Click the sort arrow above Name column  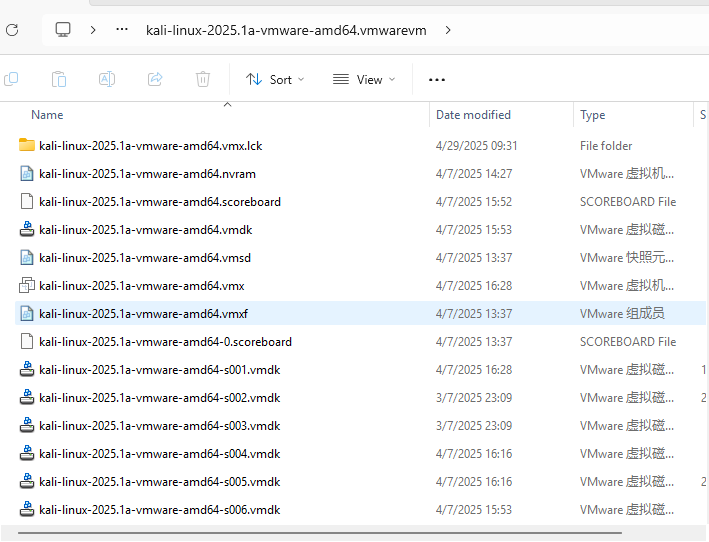click(x=227, y=104)
